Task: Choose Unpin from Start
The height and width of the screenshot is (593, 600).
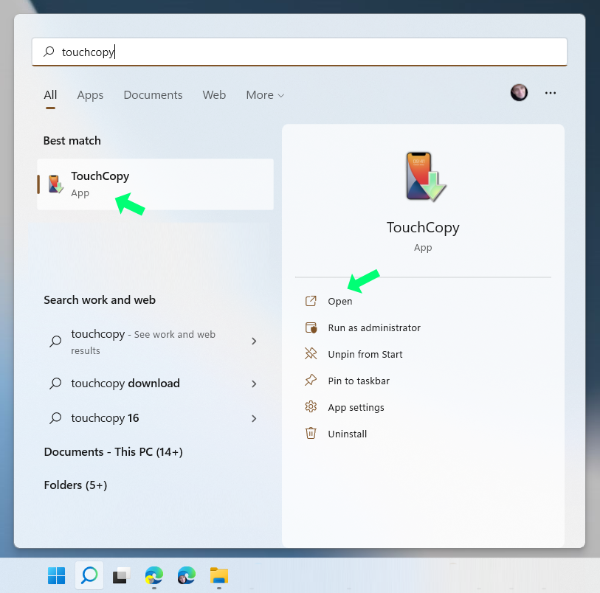Action: (365, 354)
